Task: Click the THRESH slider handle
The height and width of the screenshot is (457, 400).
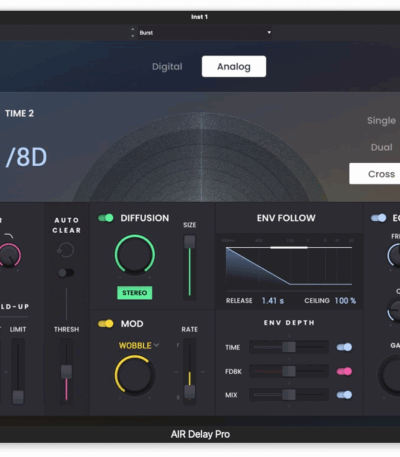Action: [x=66, y=372]
